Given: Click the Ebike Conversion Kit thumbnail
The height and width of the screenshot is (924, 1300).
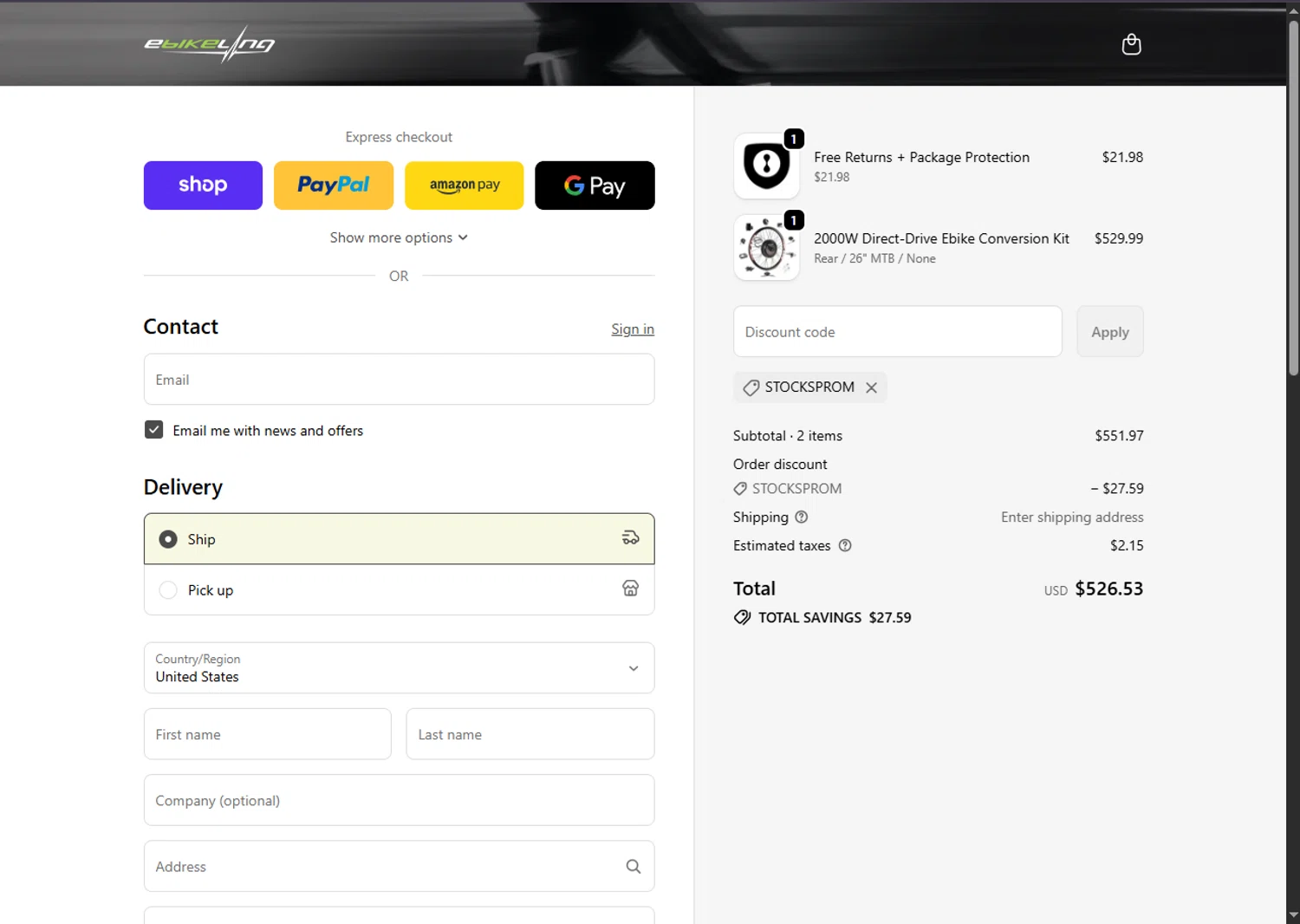Looking at the screenshot, I should pyautogui.click(x=767, y=248).
